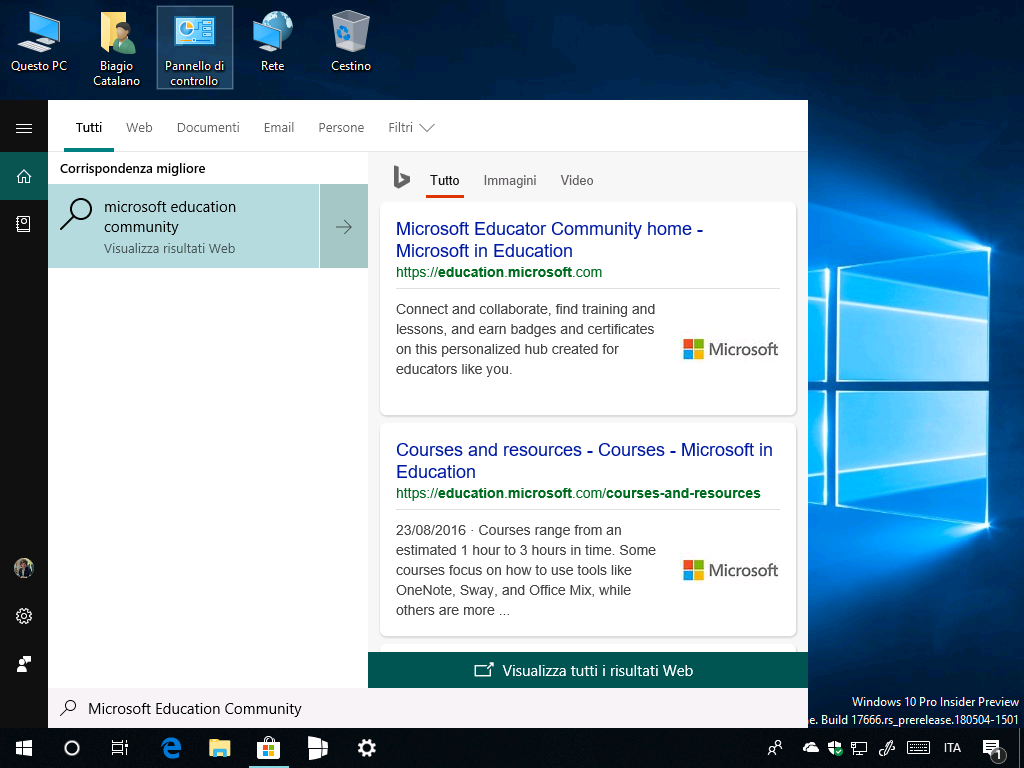Screen dimensions: 1024x768
Task: Click the Cortana circle on taskbar
Action: 72,748
